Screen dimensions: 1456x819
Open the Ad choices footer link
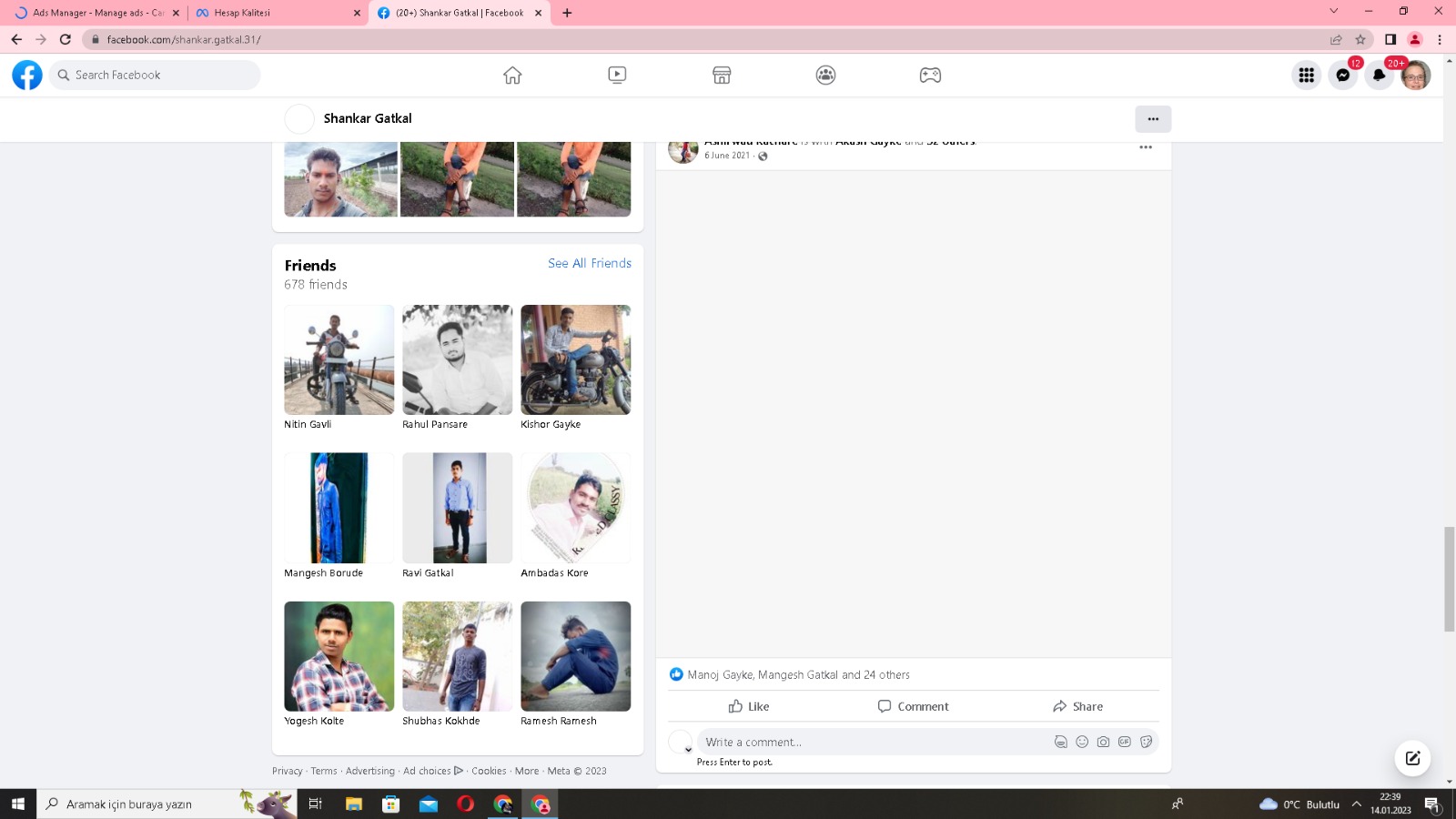(433, 771)
